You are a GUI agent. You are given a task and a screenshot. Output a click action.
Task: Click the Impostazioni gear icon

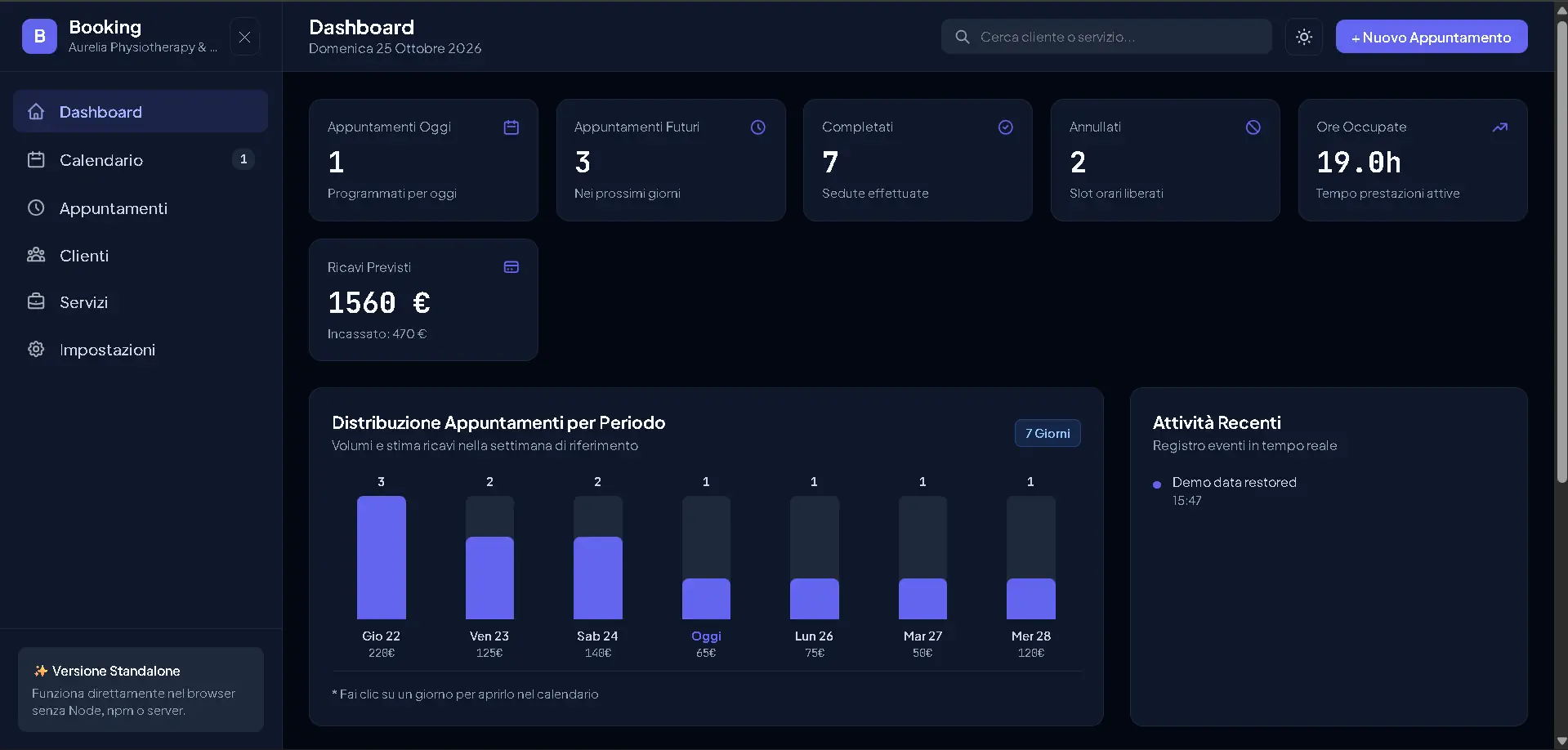pos(36,349)
